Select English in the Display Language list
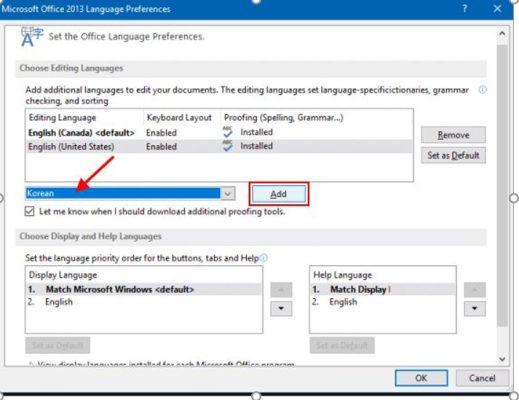 point(144,302)
